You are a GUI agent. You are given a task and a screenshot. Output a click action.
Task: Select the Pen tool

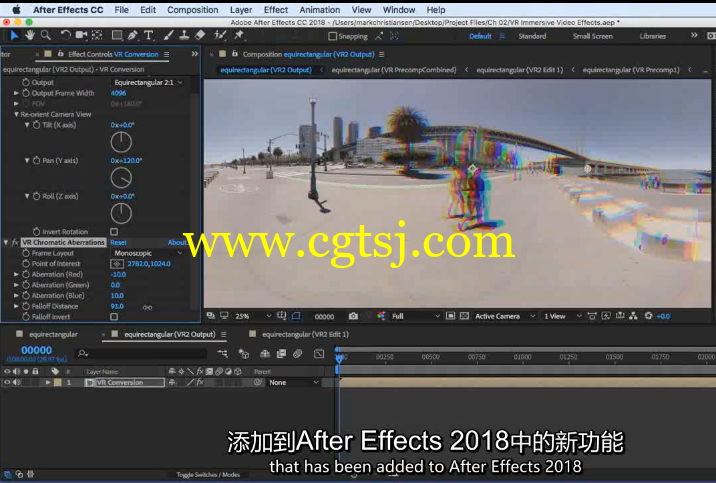pos(133,35)
